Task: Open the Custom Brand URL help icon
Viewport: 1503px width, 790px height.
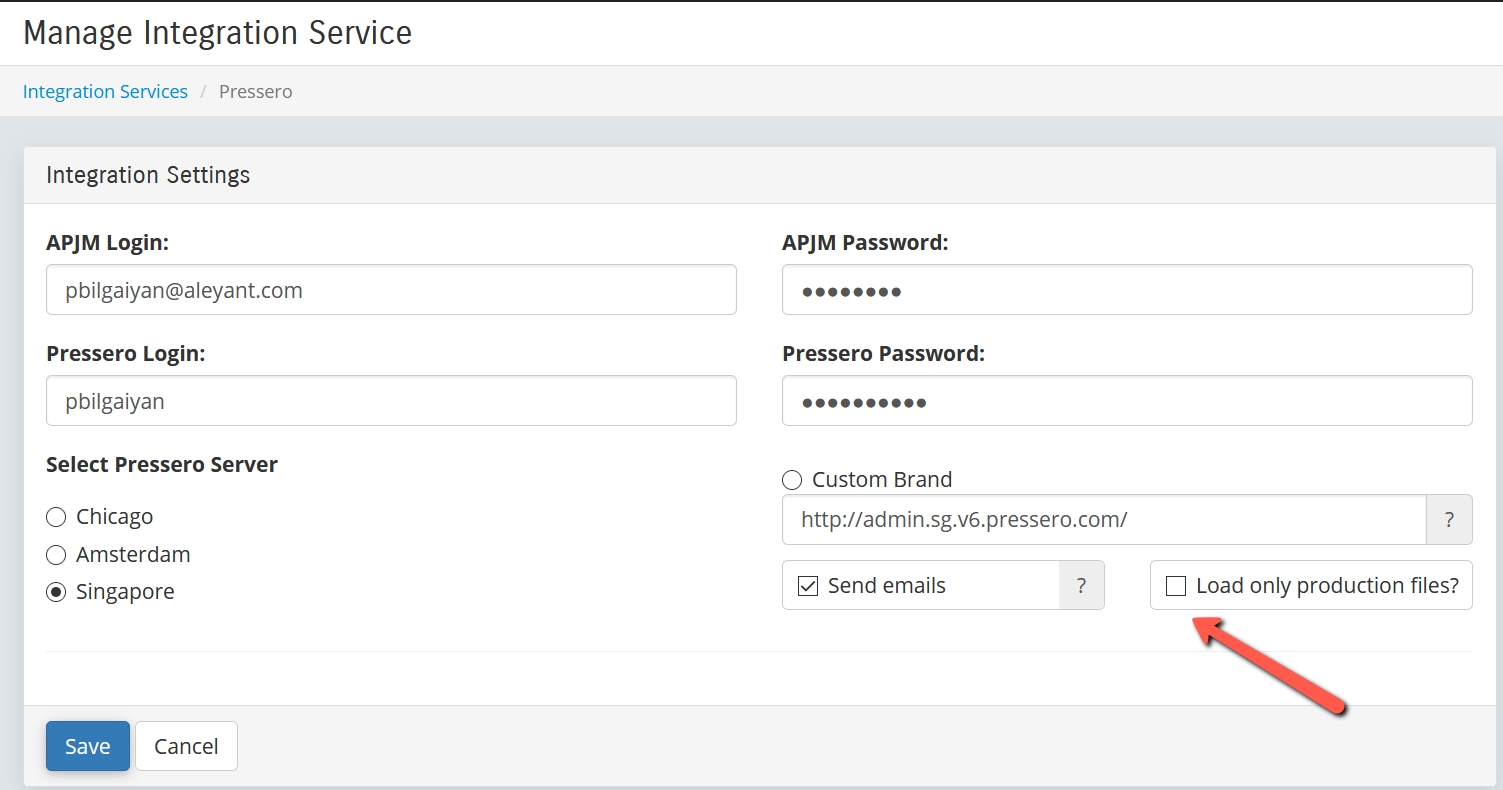Action: click(x=1449, y=520)
